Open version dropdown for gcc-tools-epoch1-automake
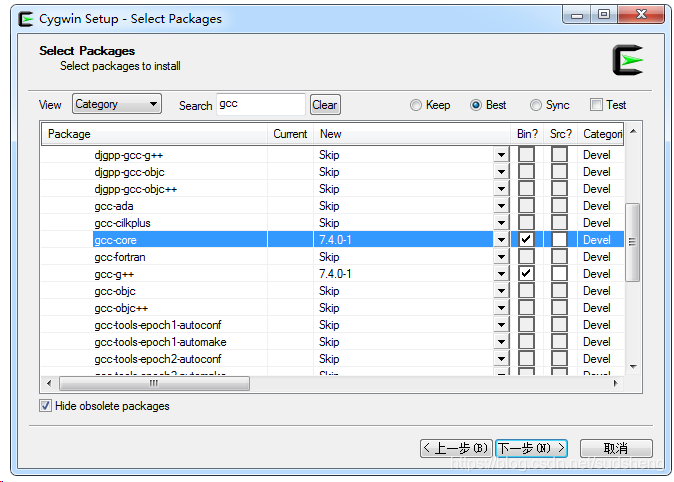 501,342
